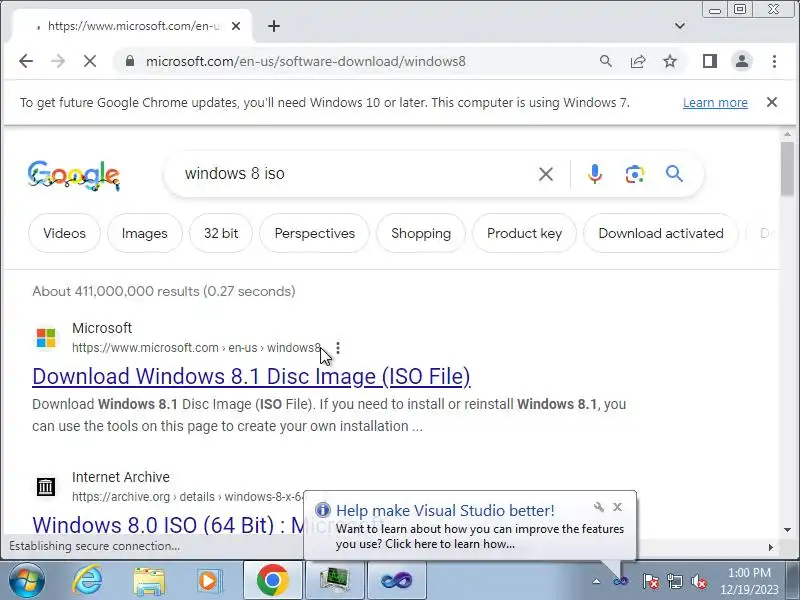800x600 pixels.
Task: Open Chrome profile avatar
Action: click(742, 61)
